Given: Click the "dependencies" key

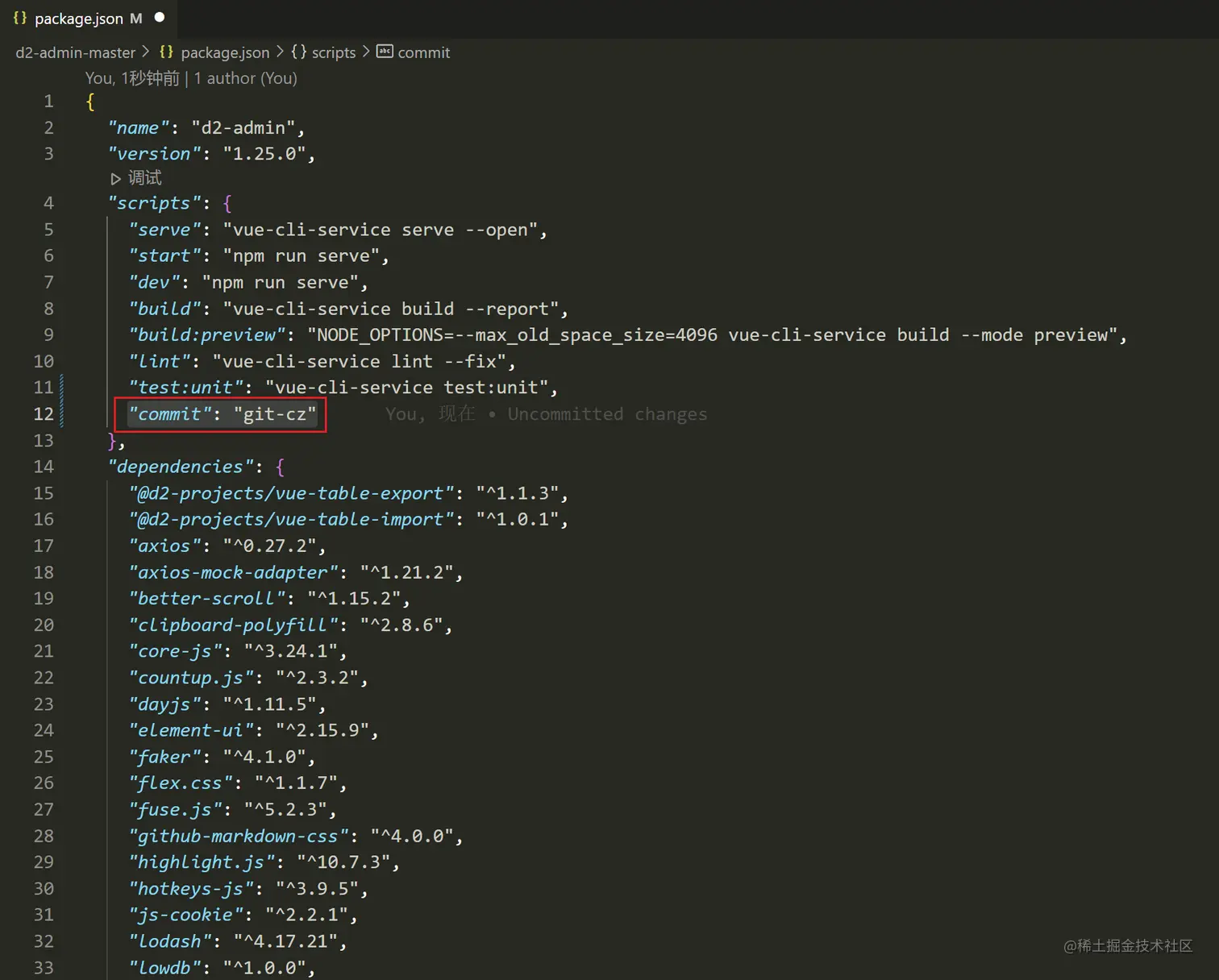Looking at the screenshot, I should pyautogui.click(x=181, y=467).
